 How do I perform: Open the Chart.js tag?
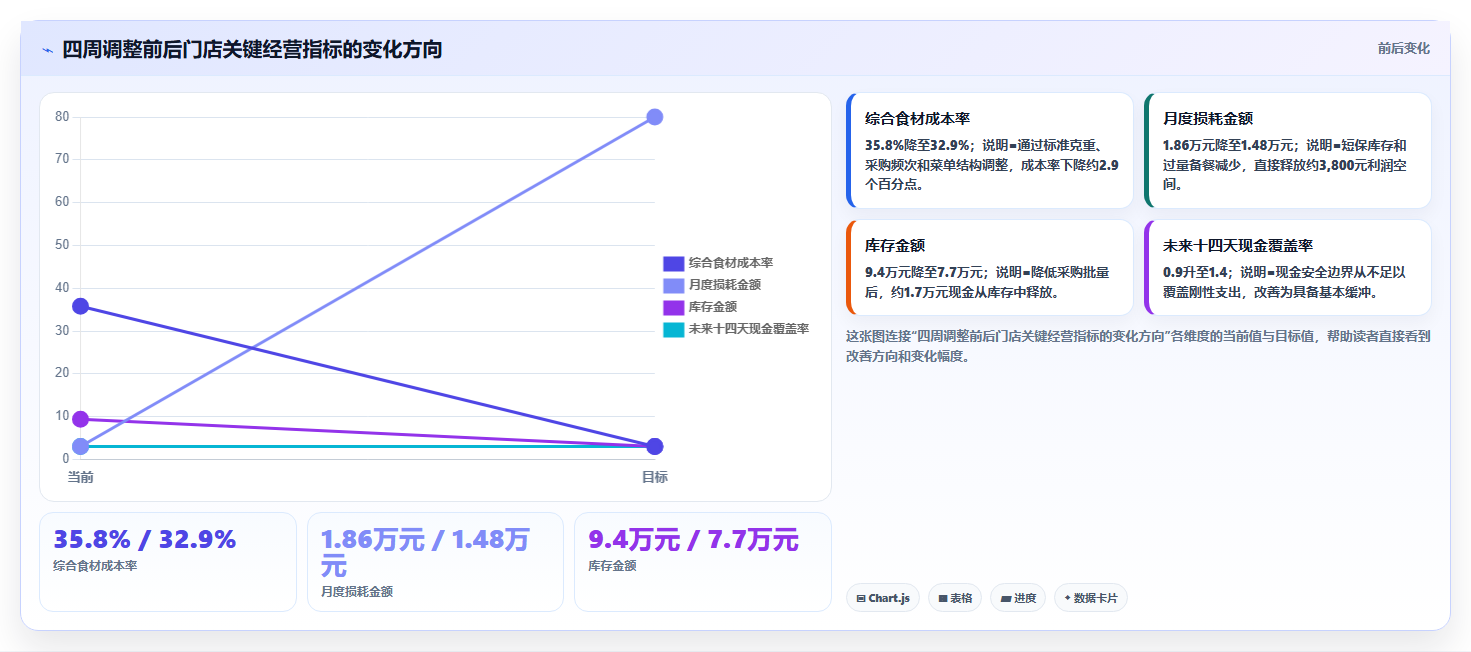pos(883,598)
